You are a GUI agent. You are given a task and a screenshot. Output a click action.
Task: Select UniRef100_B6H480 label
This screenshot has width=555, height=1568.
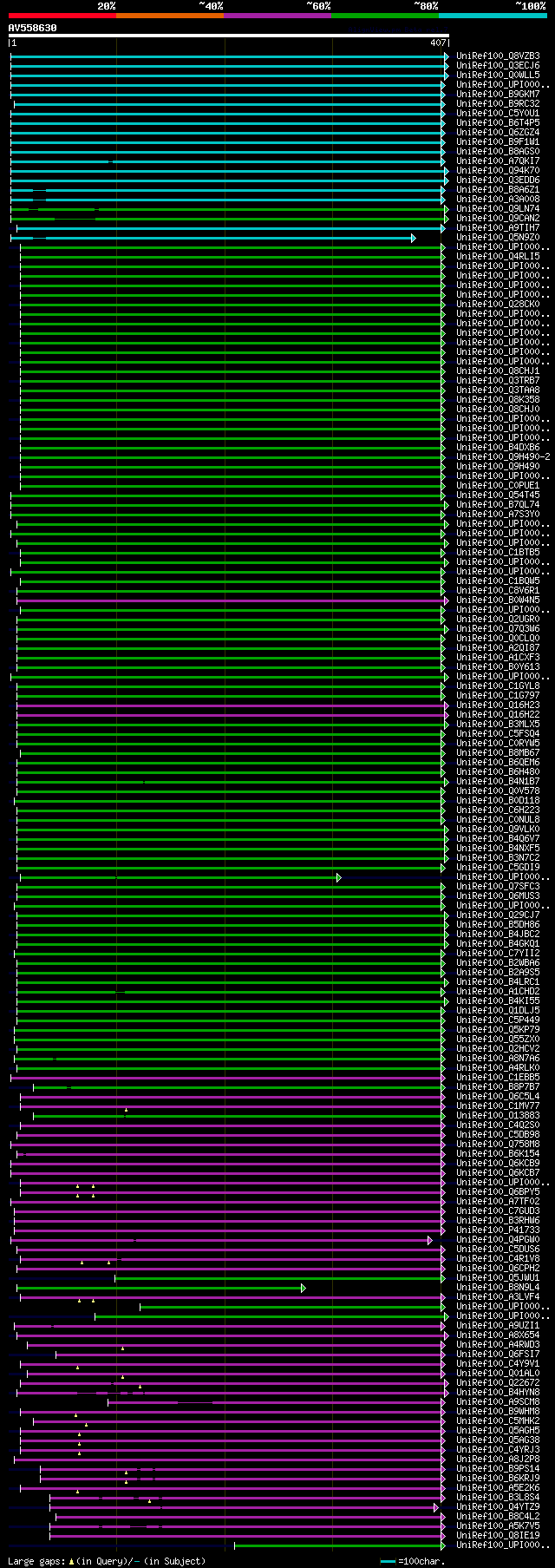(x=498, y=772)
